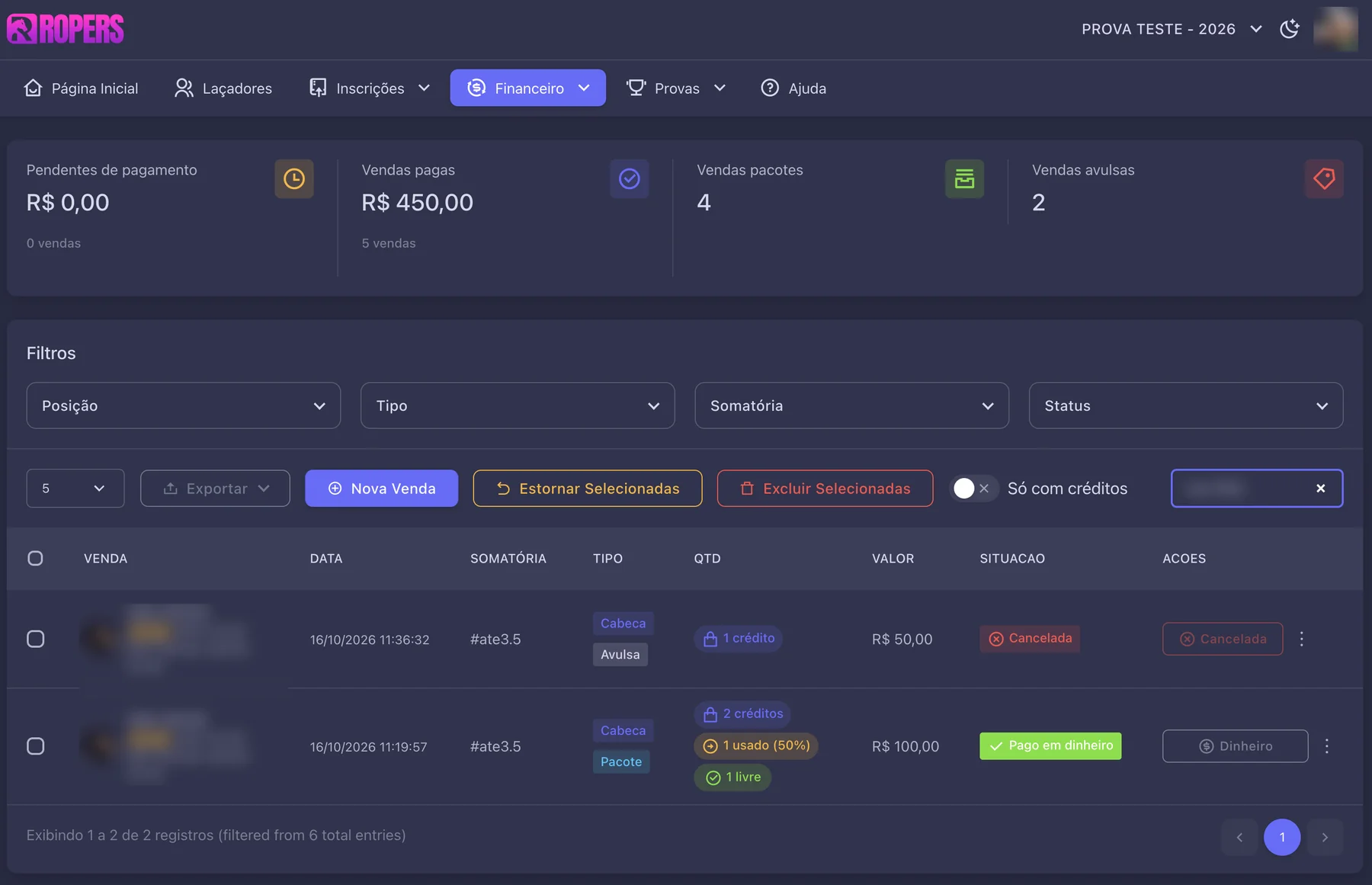Click Estornar Selecionadas button

(588, 488)
